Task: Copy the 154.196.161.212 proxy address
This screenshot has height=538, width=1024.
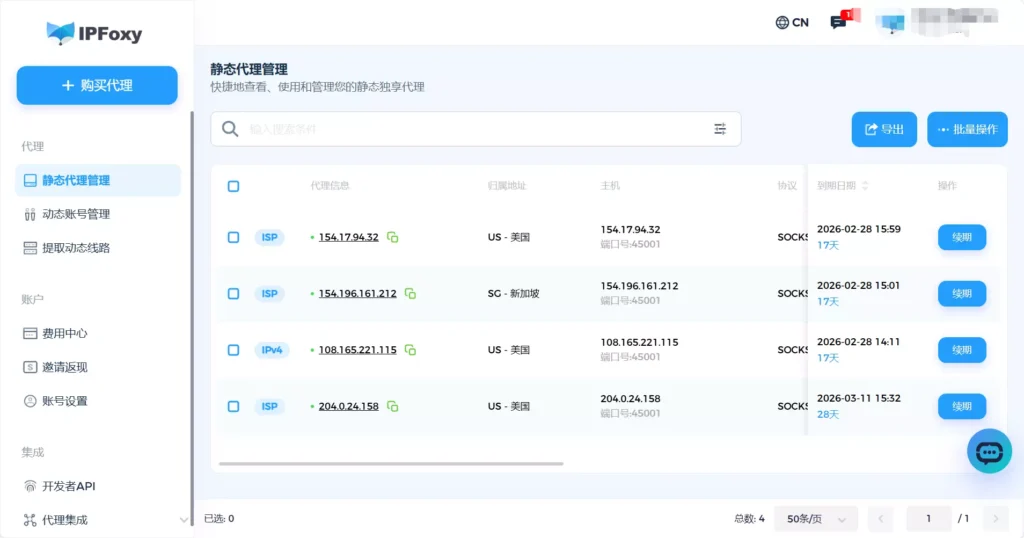Action: coord(410,294)
